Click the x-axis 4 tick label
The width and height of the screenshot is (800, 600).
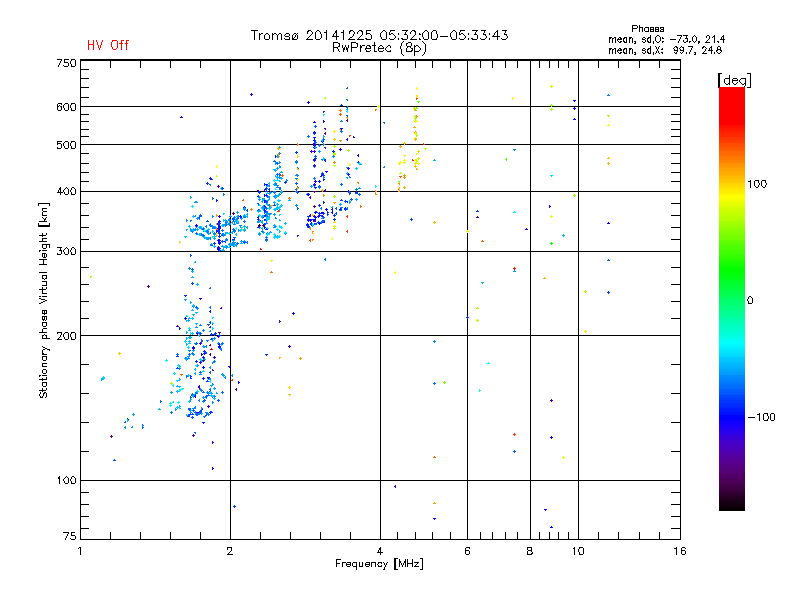coord(380,551)
